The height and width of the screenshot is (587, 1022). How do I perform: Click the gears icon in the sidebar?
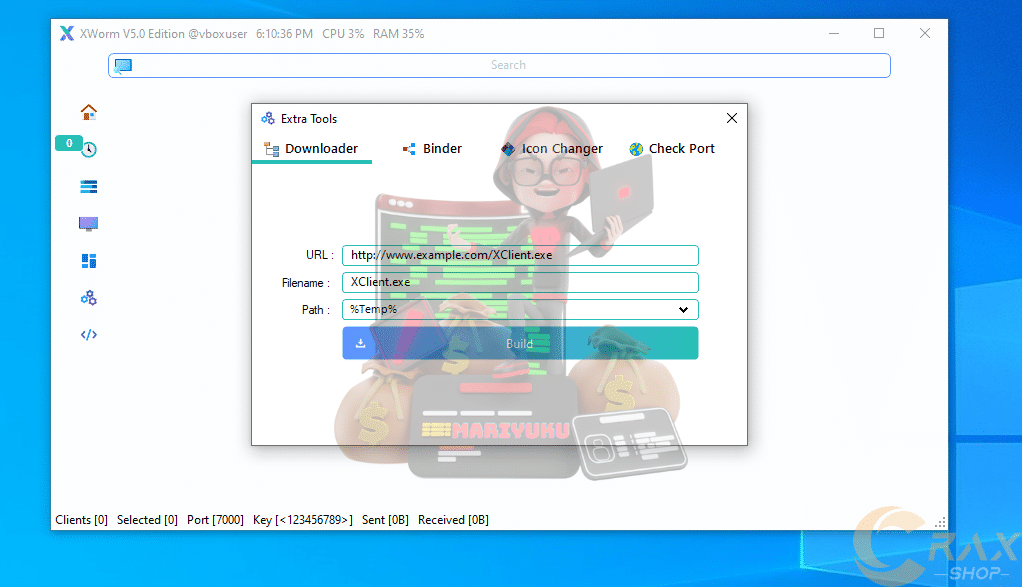pyautogui.click(x=89, y=298)
